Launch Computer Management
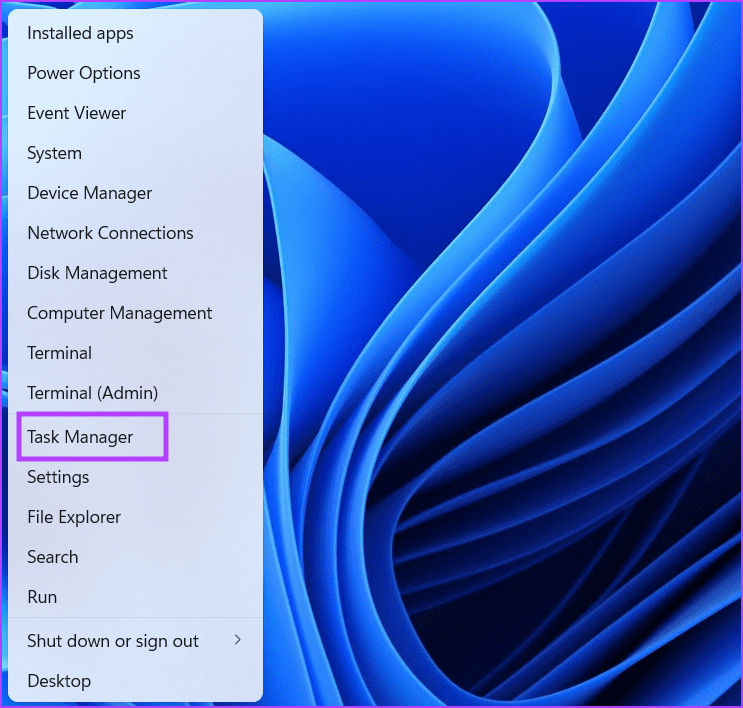The height and width of the screenshot is (708, 743). [x=119, y=313]
